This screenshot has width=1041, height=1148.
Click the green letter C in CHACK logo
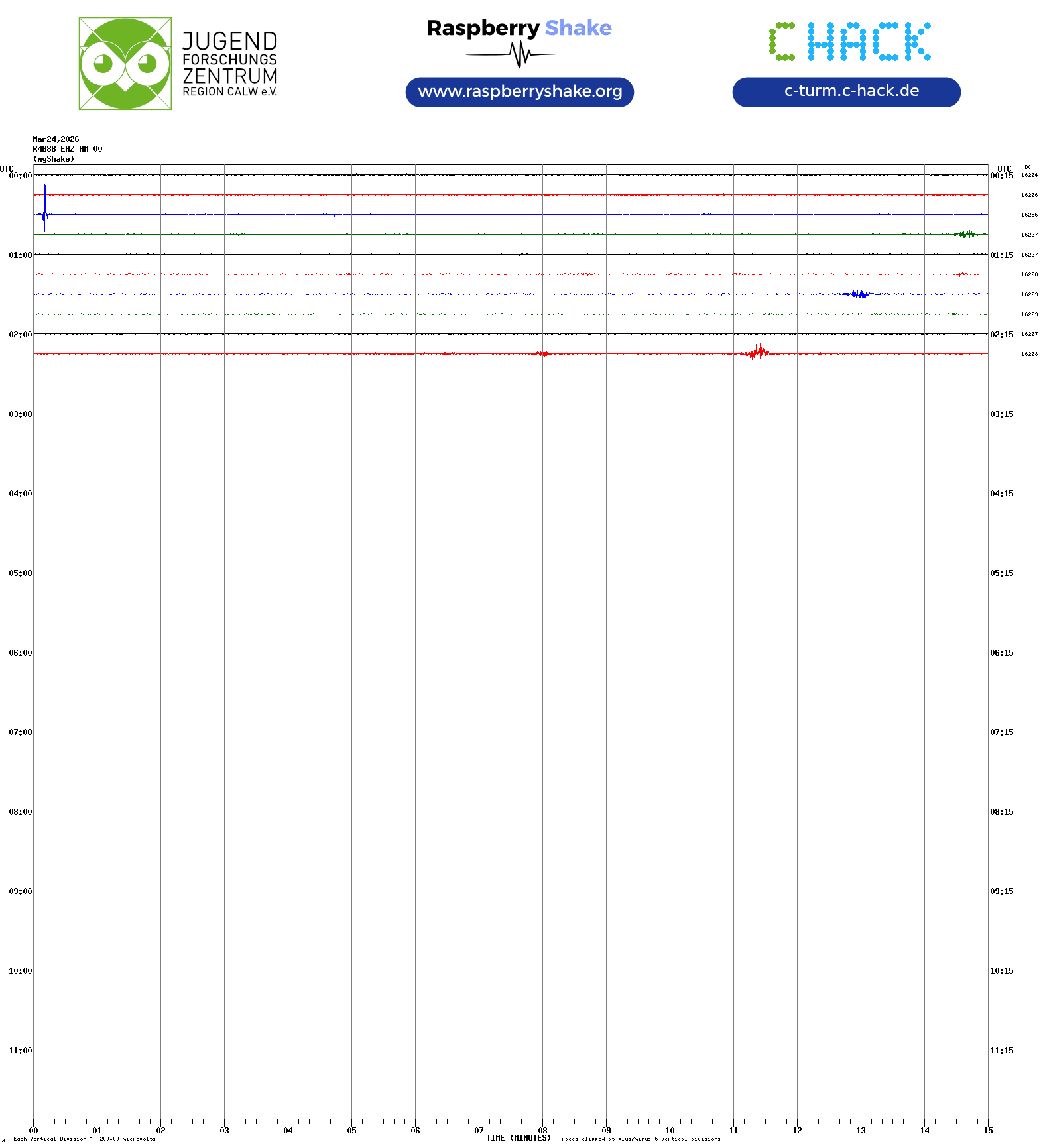(782, 42)
